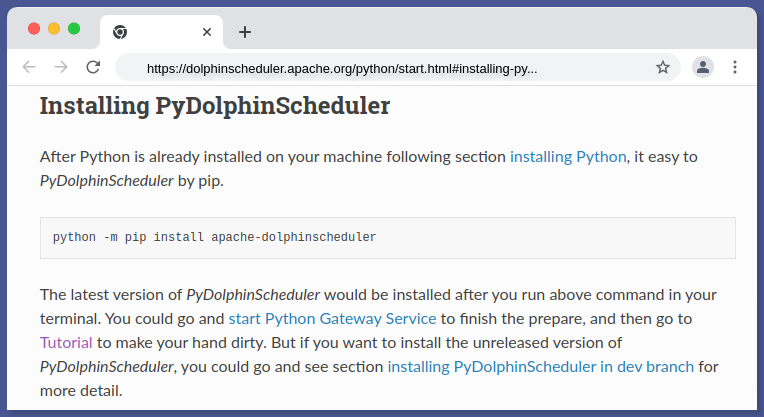
Task: Go forward to the next page
Action: pos(61,67)
